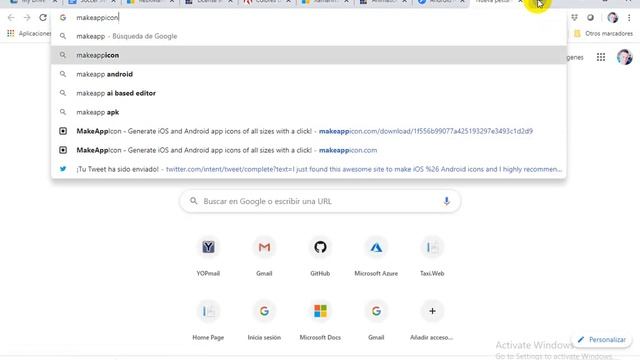The height and width of the screenshot is (360, 640).
Task: Open the Google account avatar on the page
Action: pyautogui.click(x=624, y=57)
